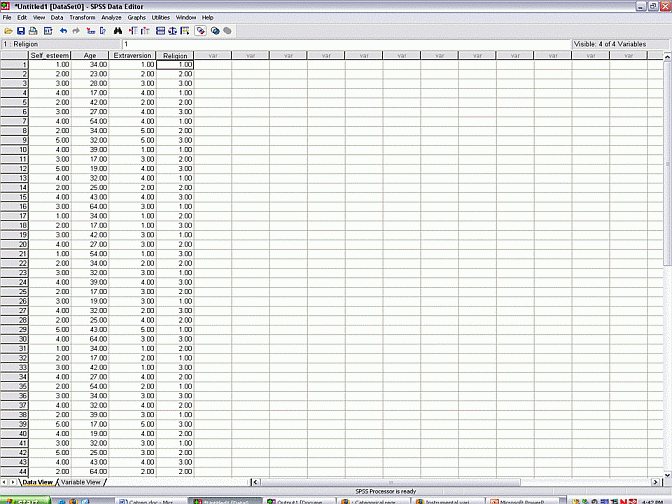The height and width of the screenshot is (504, 672).
Task: Click the Select Cases icon
Action: click(185, 31)
